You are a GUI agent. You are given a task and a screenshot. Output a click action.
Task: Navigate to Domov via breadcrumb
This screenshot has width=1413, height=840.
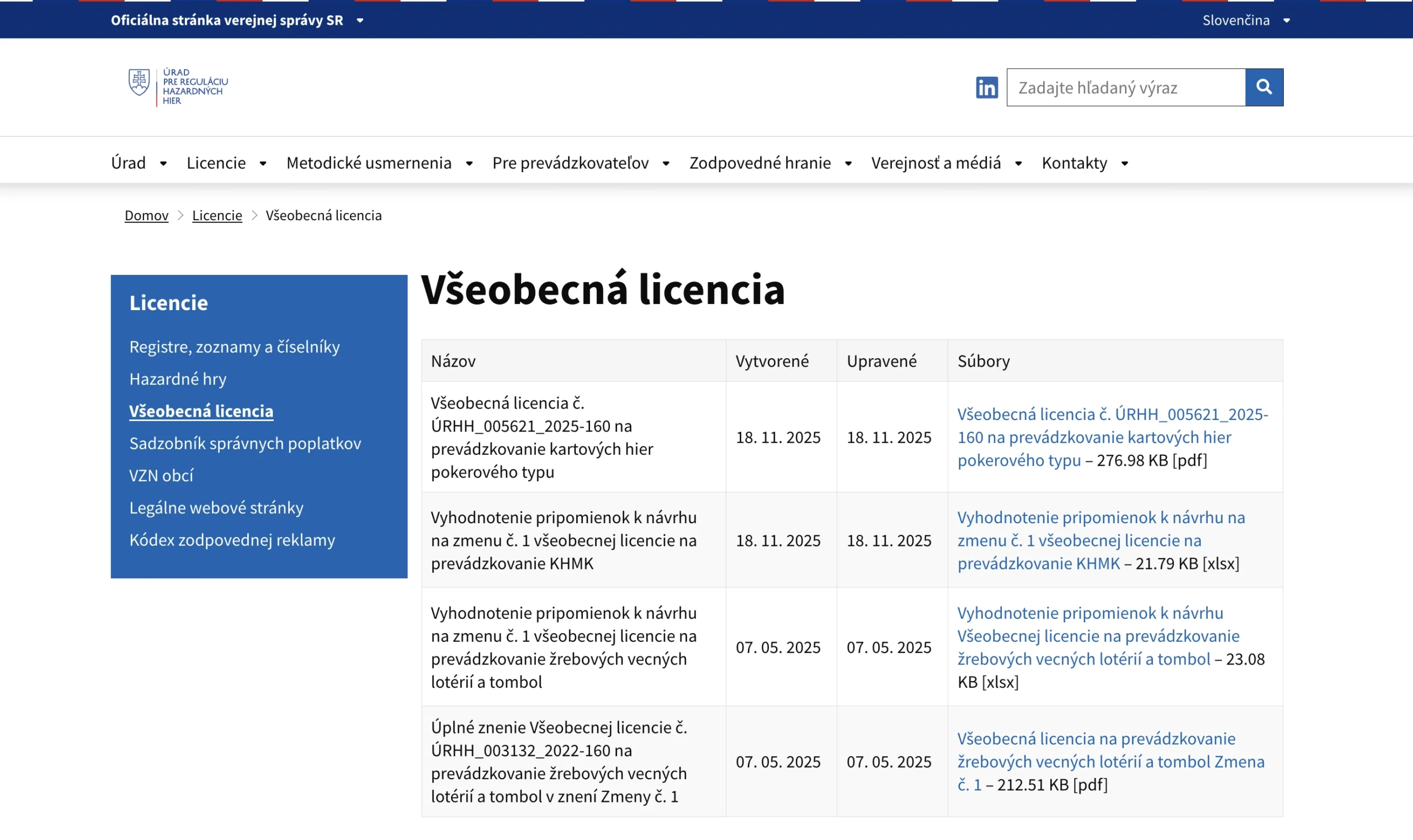pyautogui.click(x=146, y=215)
